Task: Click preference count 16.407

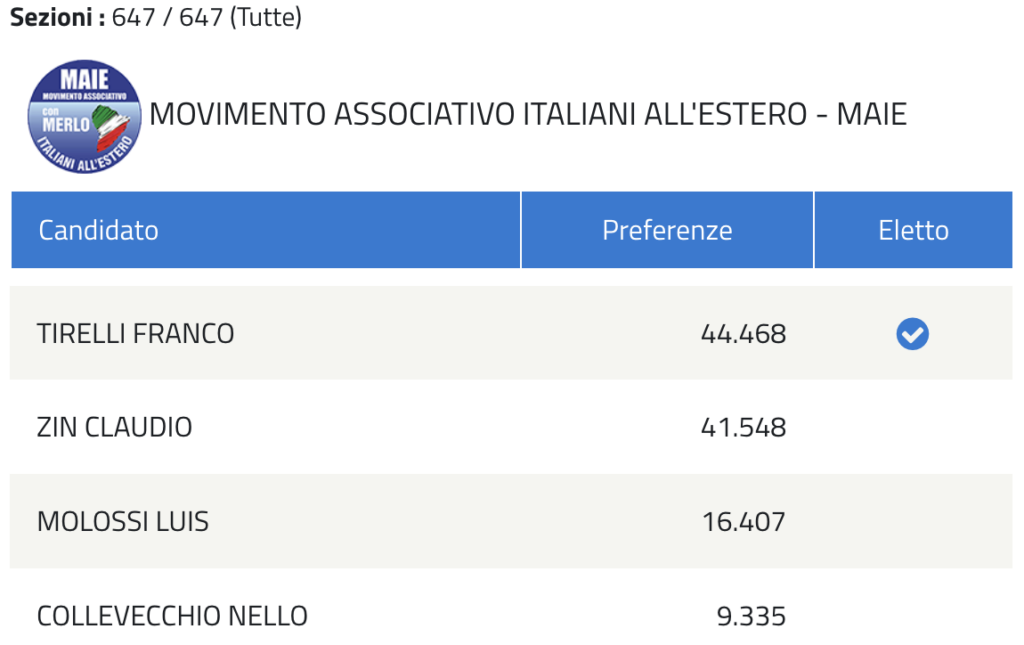Action: [x=744, y=522]
